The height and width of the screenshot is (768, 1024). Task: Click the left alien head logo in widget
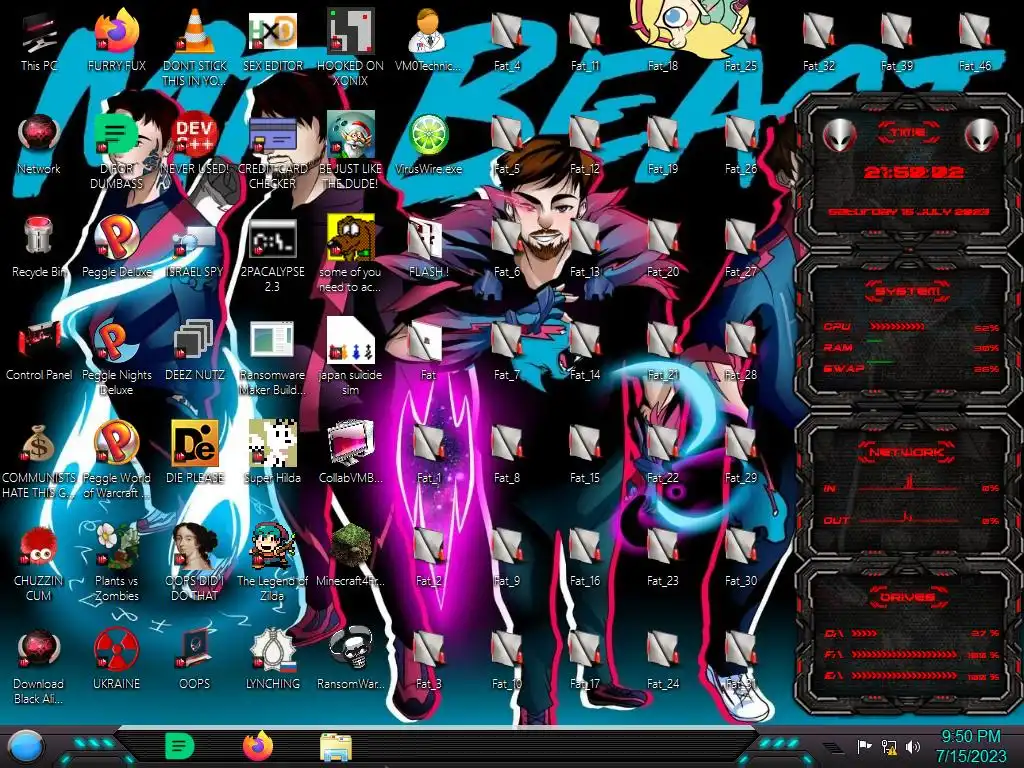click(x=840, y=135)
